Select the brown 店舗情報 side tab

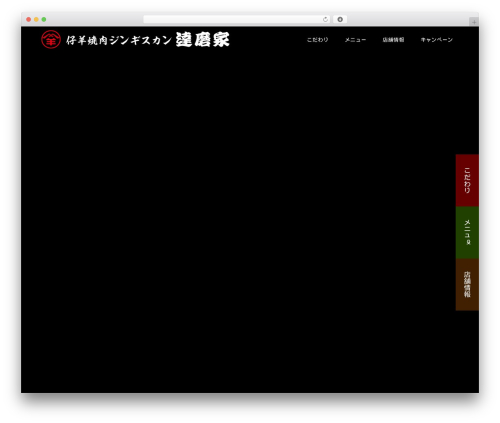tap(467, 285)
